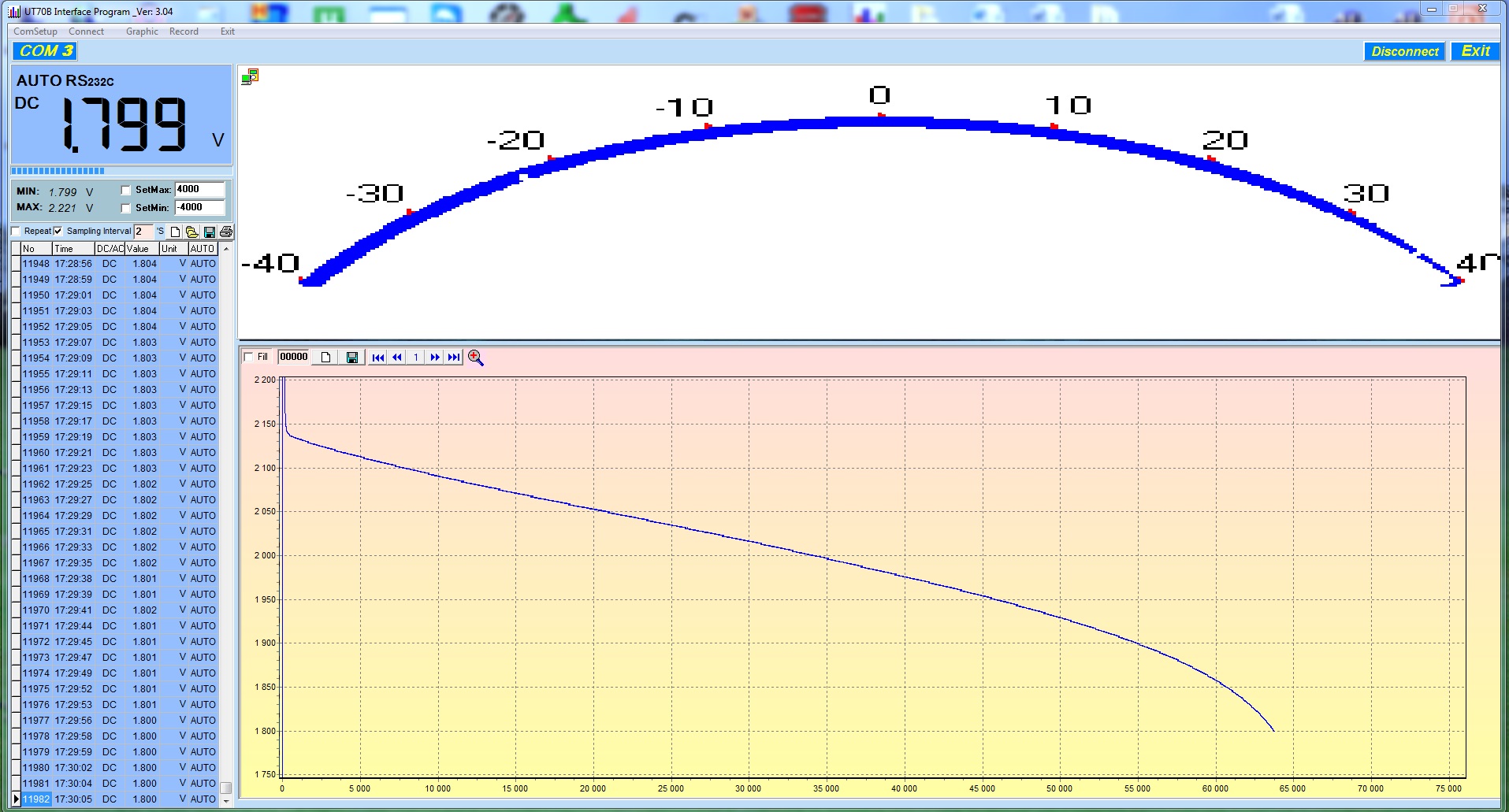
Task: Tick the Repeat checkbox
Action: tap(16, 231)
